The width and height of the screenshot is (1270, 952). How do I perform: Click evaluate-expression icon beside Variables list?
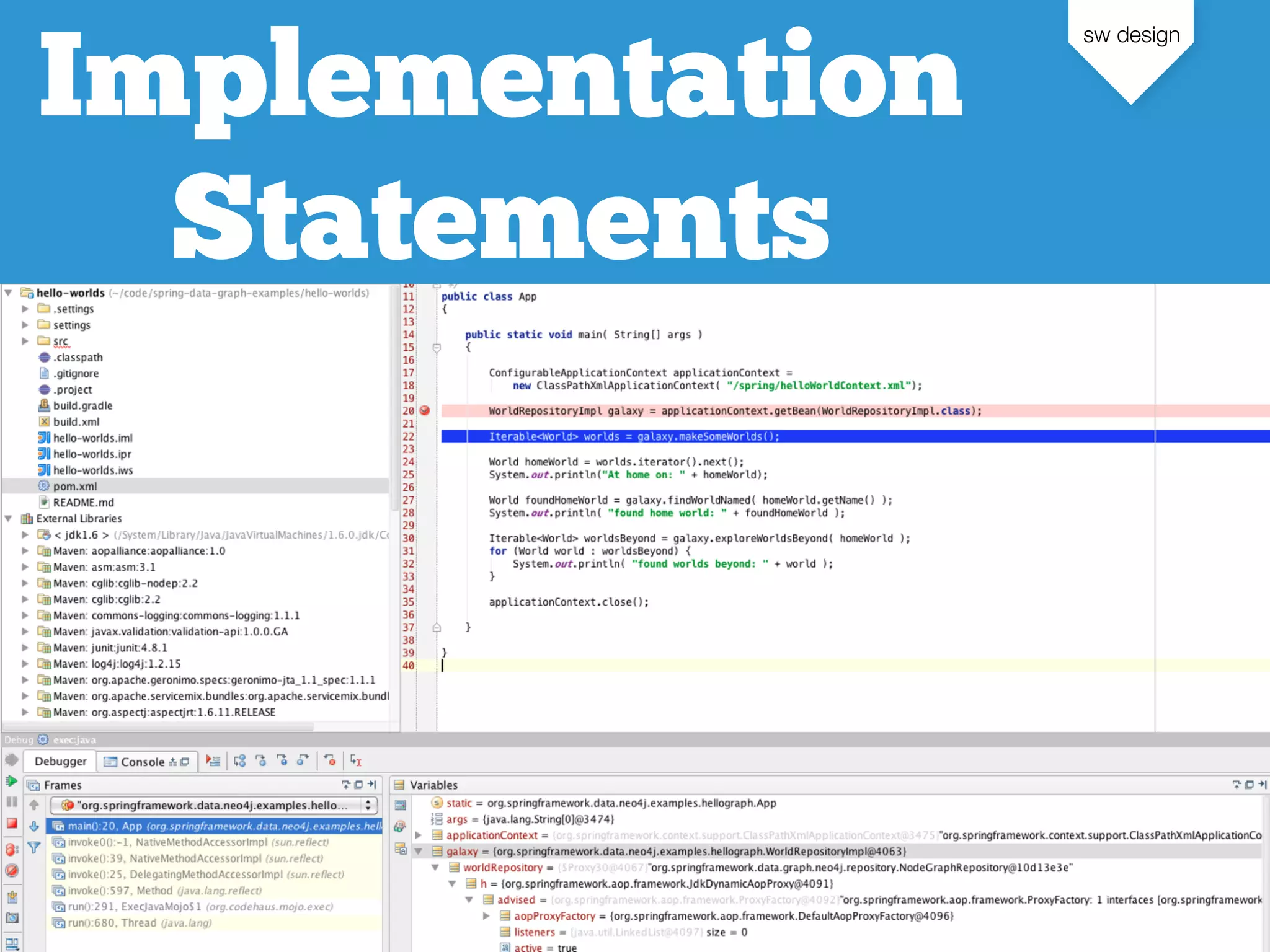[x=401, y=804]
